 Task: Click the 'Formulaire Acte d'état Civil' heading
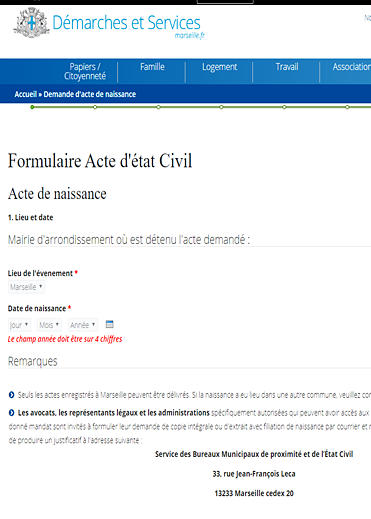(100, 161)
